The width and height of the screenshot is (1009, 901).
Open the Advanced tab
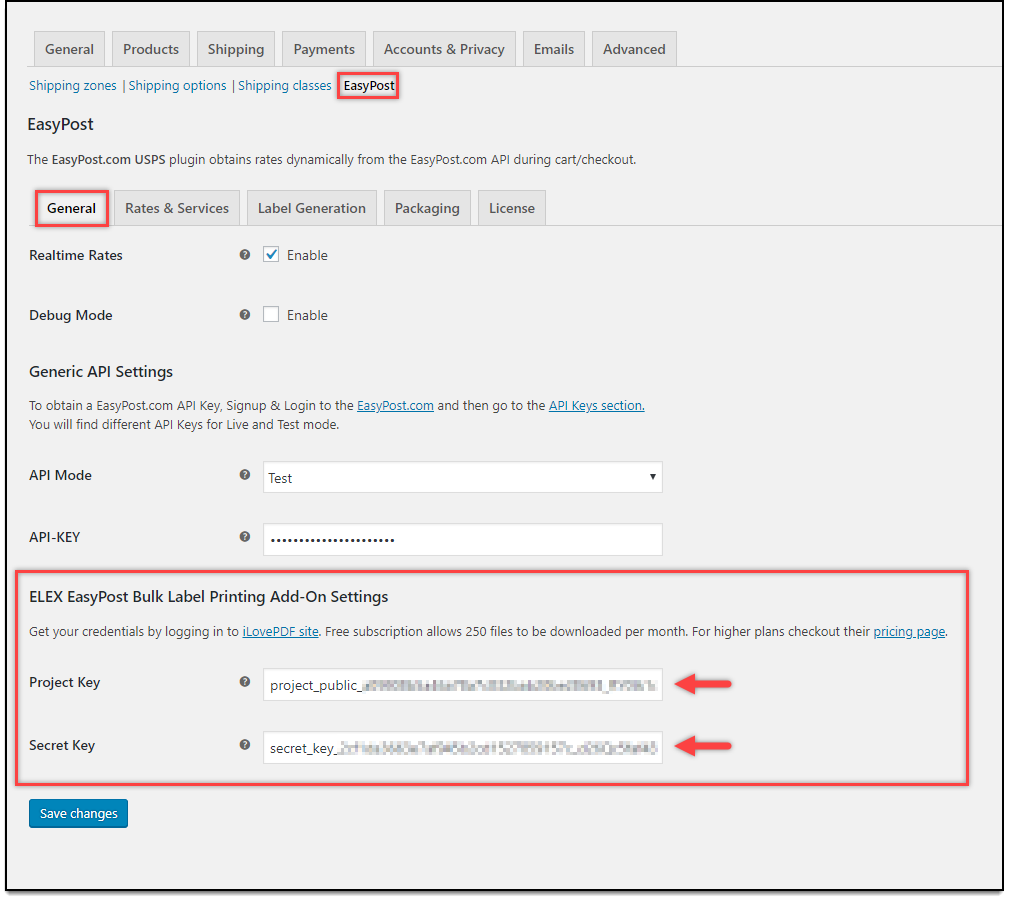[x=634, y=49]
